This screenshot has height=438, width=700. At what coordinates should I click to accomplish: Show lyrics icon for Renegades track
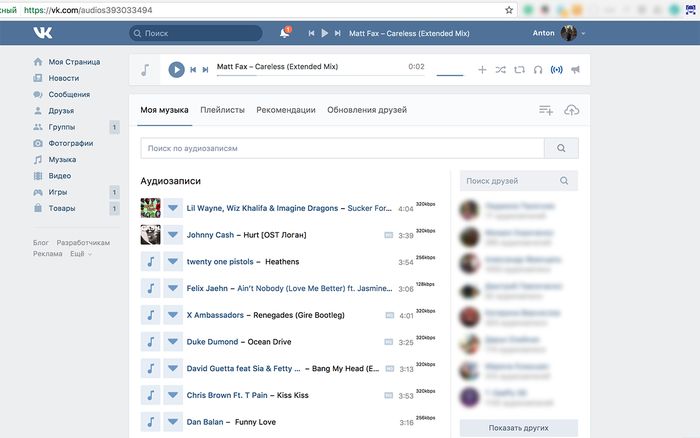(x=389, y=315)
